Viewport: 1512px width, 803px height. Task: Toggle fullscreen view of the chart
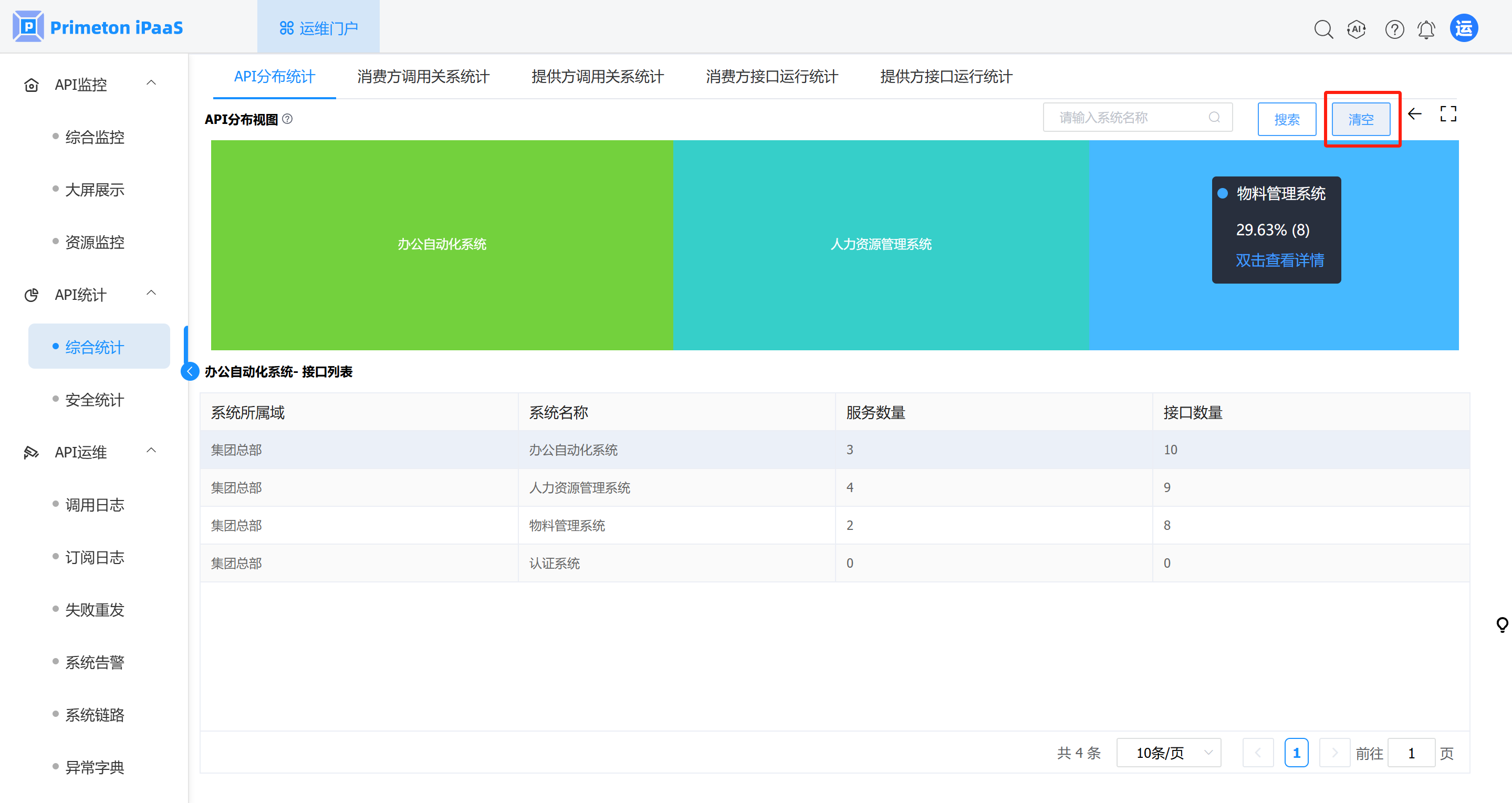pos(1448,114)
